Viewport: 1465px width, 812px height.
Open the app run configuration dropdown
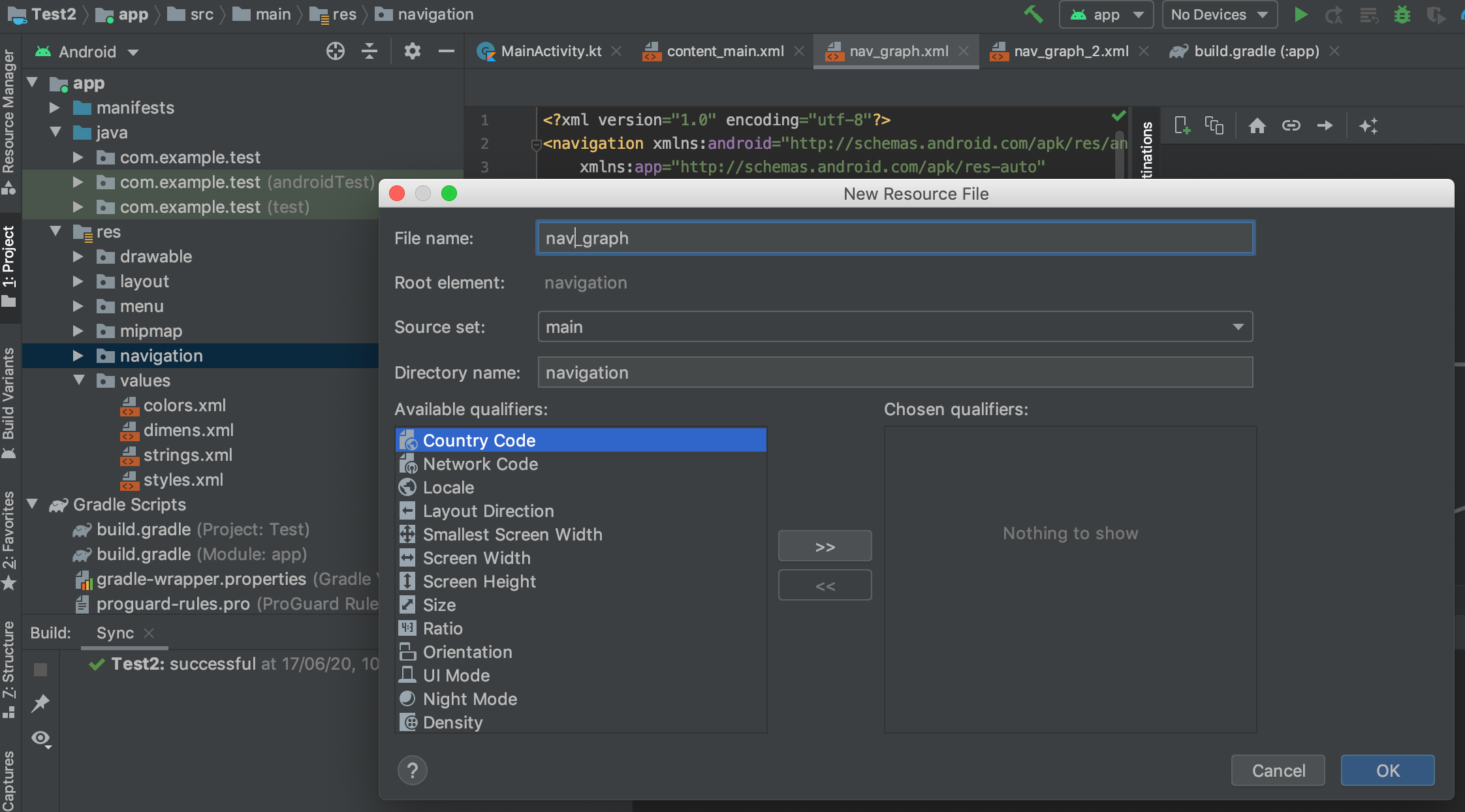1107,14
